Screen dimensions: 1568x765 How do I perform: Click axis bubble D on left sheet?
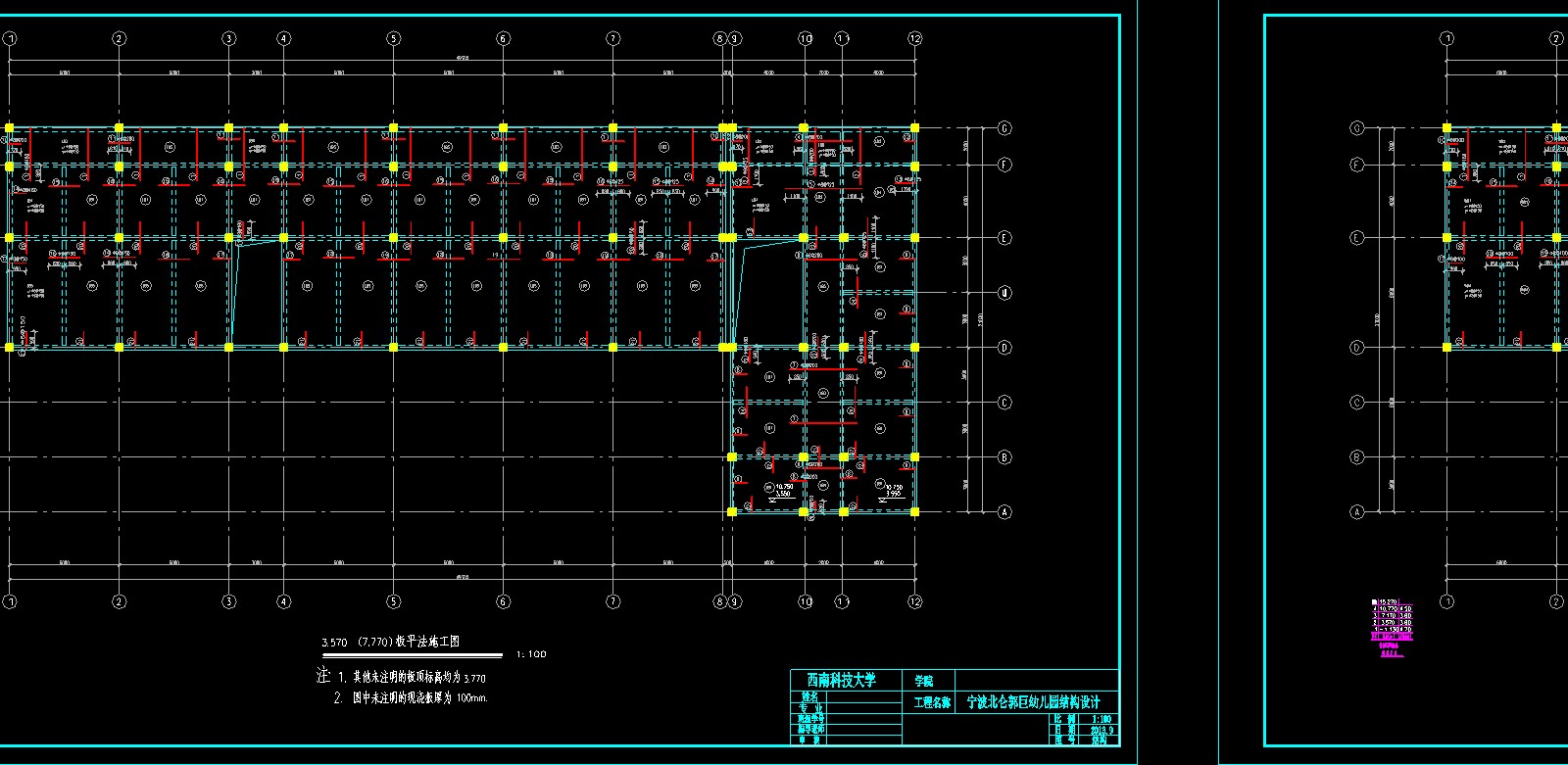1004,348
